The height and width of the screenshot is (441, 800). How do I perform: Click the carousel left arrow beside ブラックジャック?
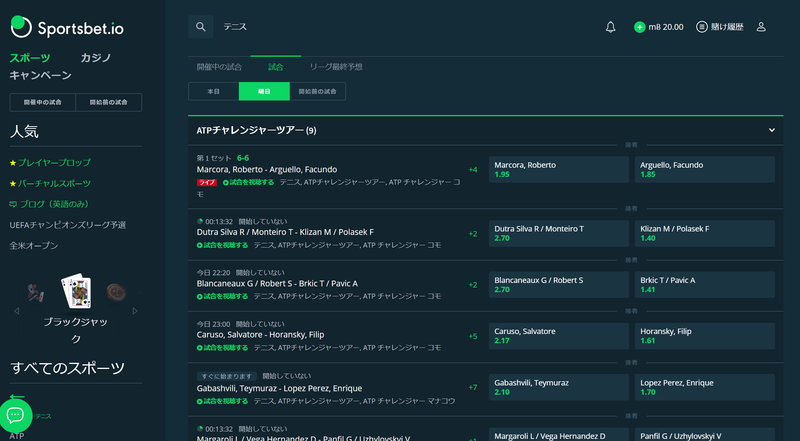(15, 311)
